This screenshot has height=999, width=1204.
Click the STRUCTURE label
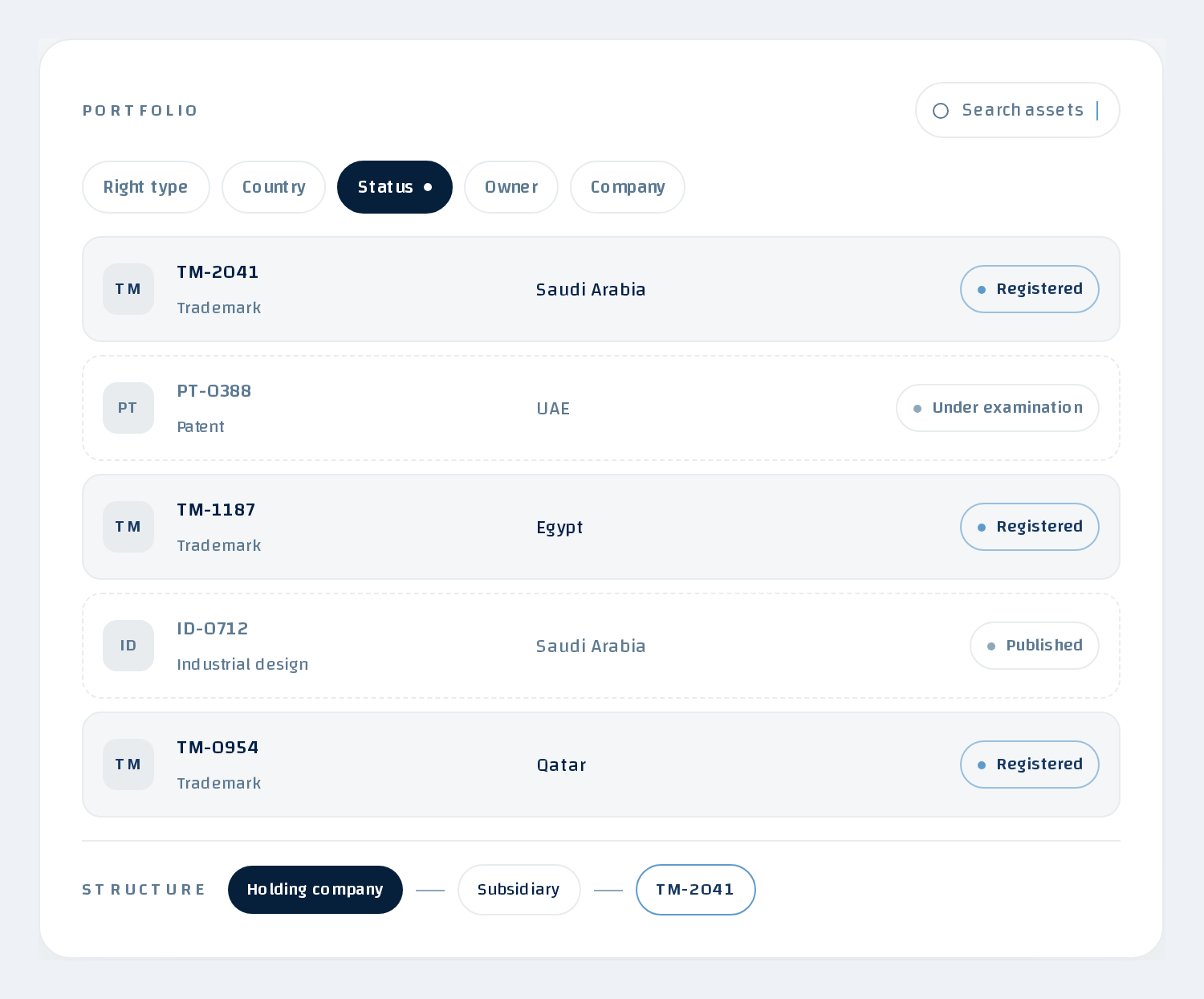pos(144,890)
